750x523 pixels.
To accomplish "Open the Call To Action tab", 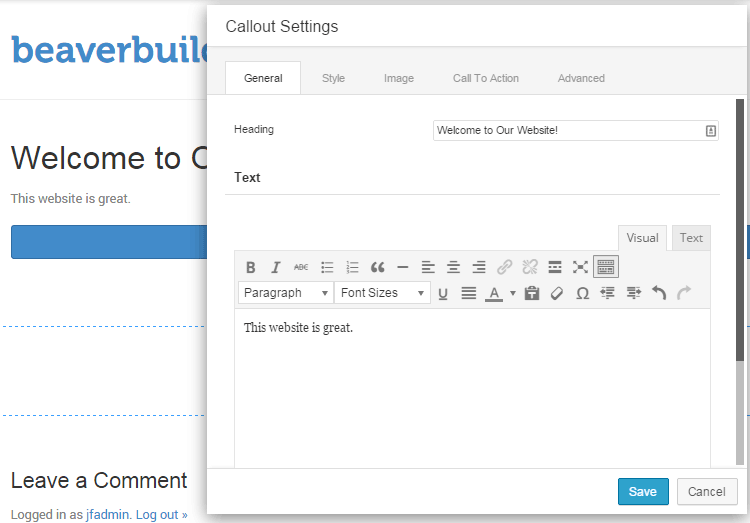I will pyautogui.click(x=485, y=78).
